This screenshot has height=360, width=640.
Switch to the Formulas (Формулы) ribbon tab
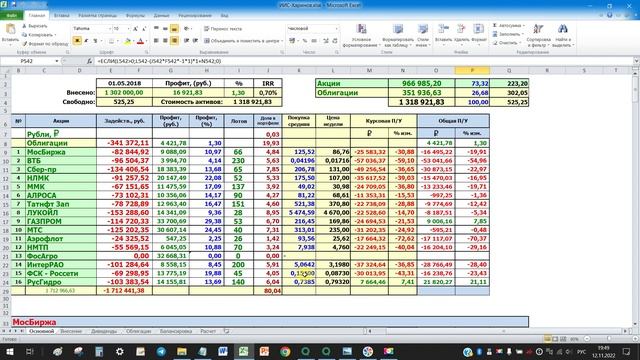(135, 16)
